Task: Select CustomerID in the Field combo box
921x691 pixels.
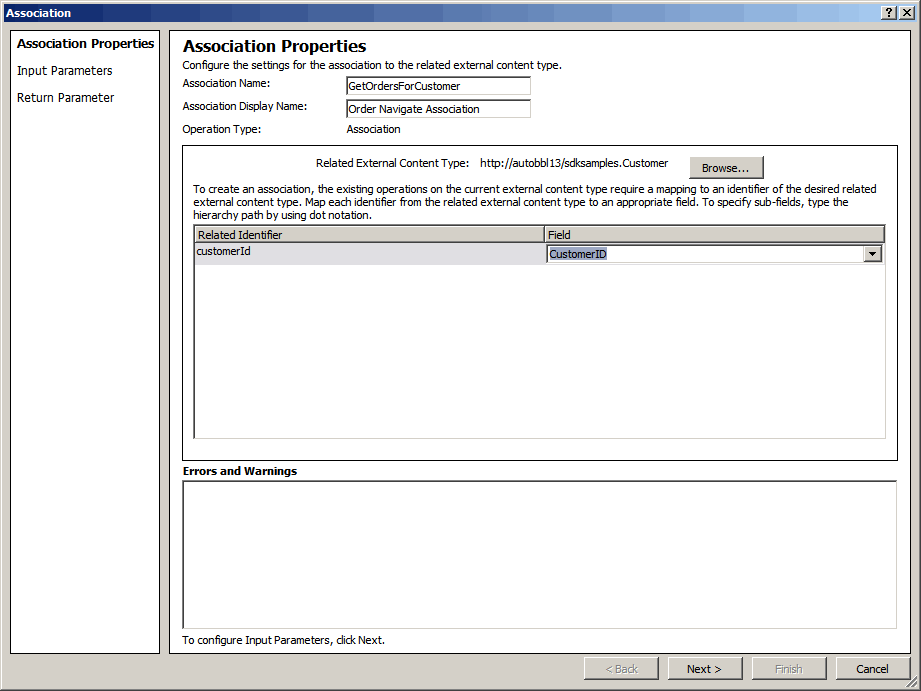Action: pyautogui.click(x=700, y=253)
